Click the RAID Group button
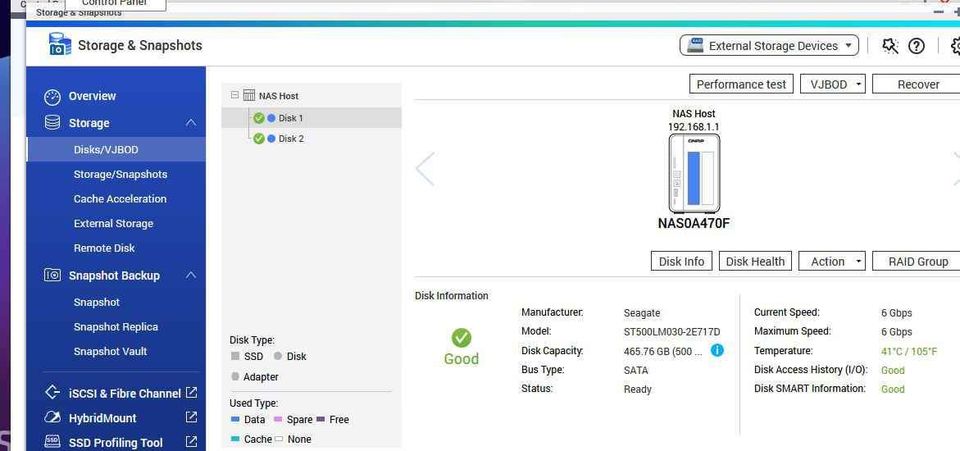The height and width of the screenshot is (451, 960). (917, 261)
